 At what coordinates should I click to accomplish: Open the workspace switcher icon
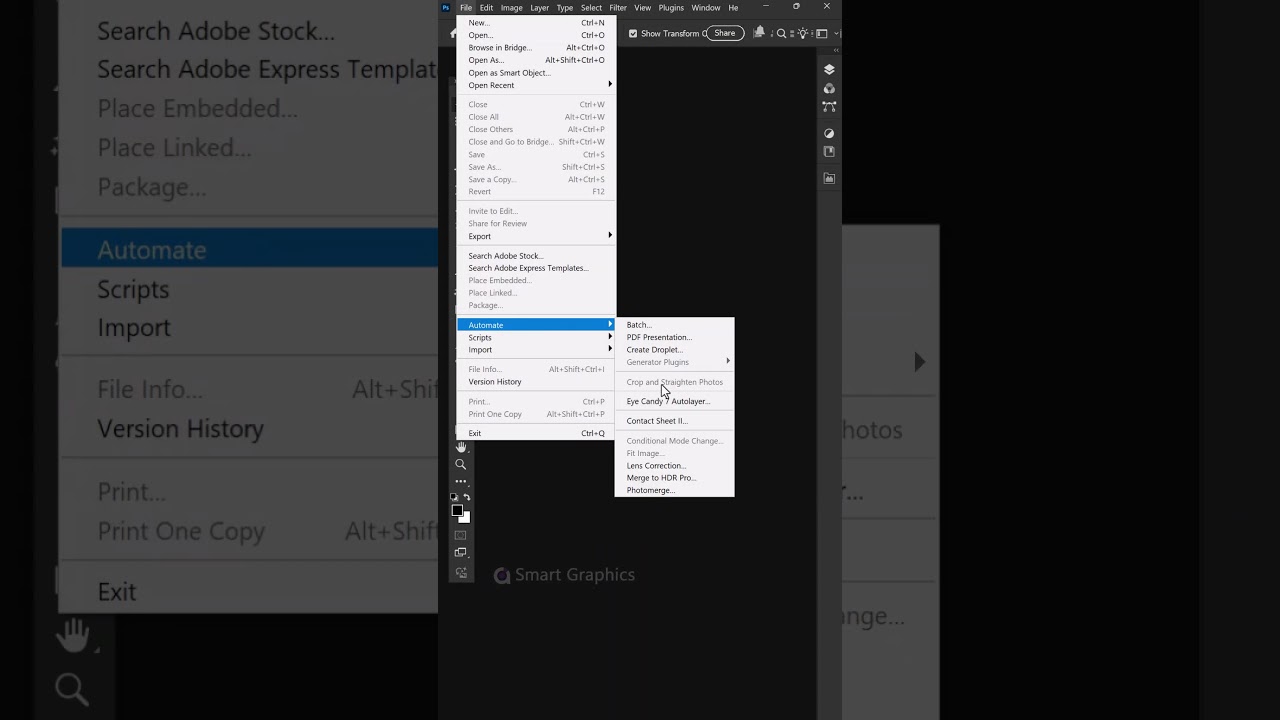[x=821, y=33]
